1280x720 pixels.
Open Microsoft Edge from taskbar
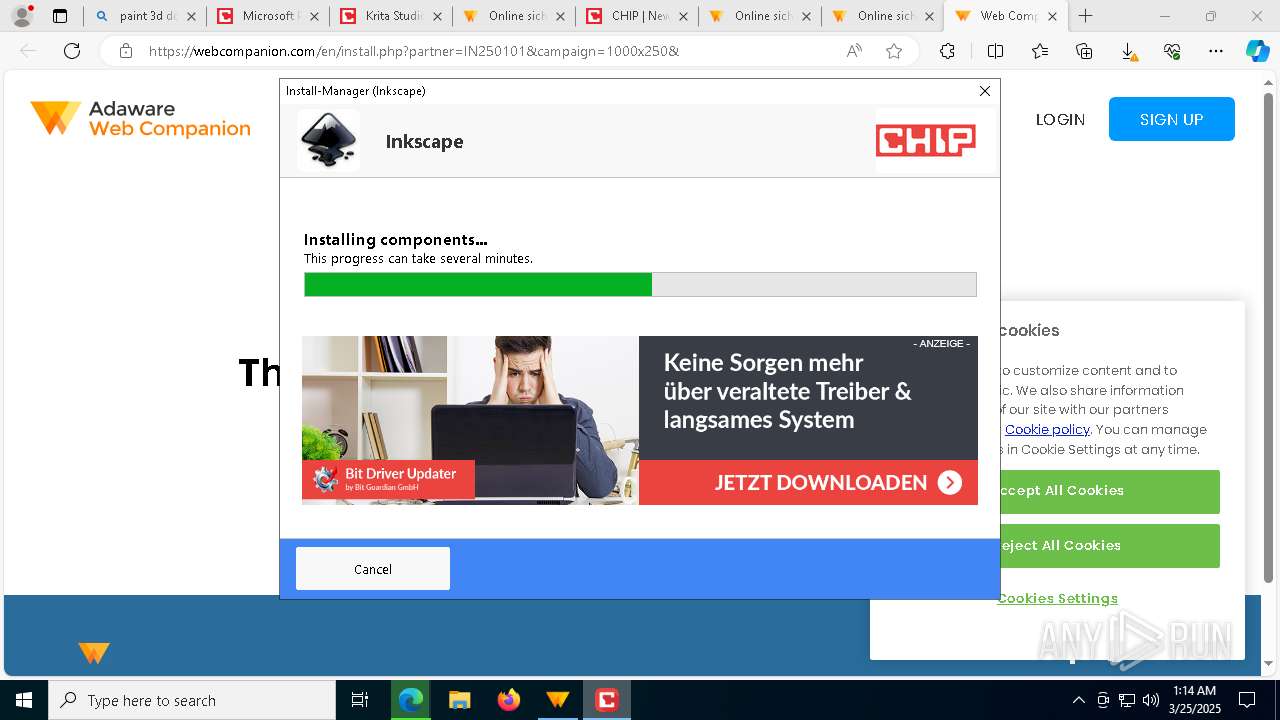(x=411, y=700)
